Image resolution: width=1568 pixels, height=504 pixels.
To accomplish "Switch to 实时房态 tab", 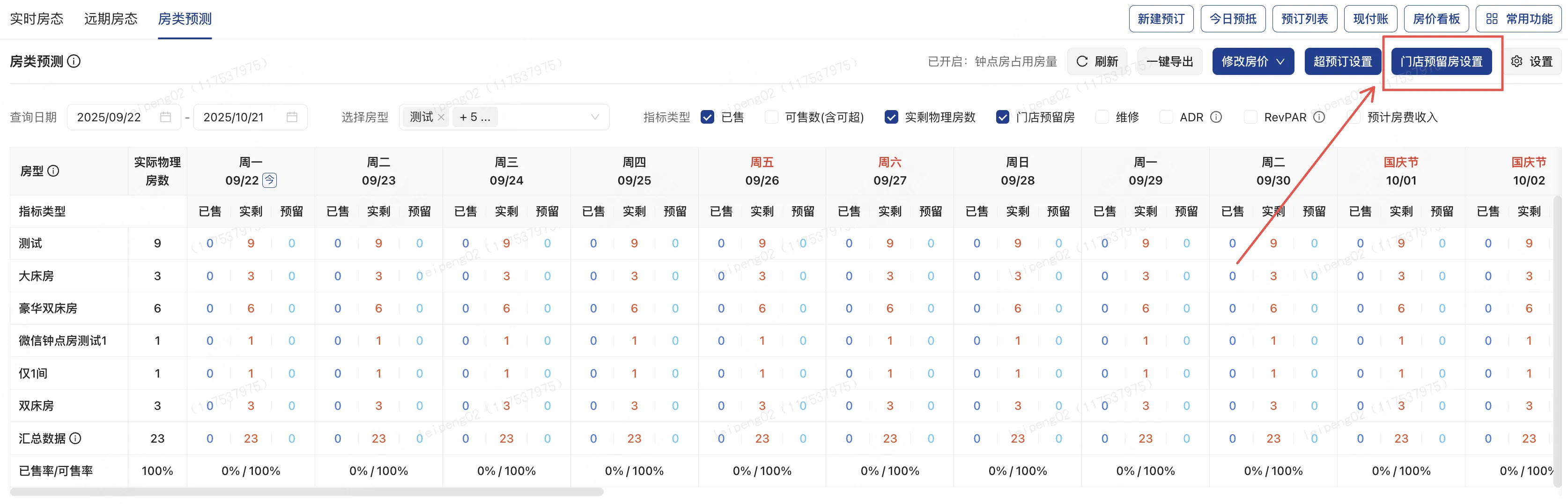I will coord(37,19).
